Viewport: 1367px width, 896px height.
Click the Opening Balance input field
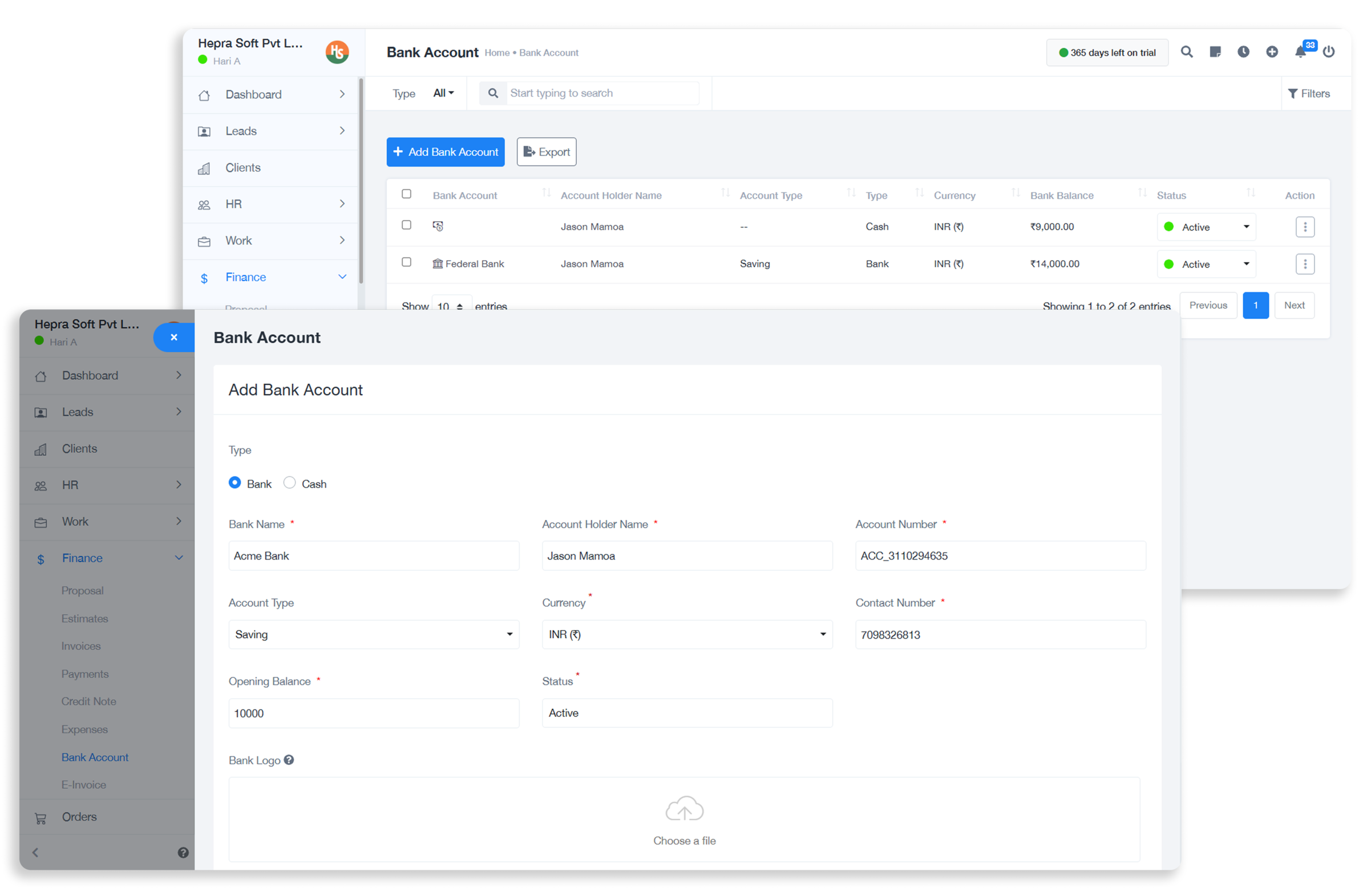[x=373, y=713]
